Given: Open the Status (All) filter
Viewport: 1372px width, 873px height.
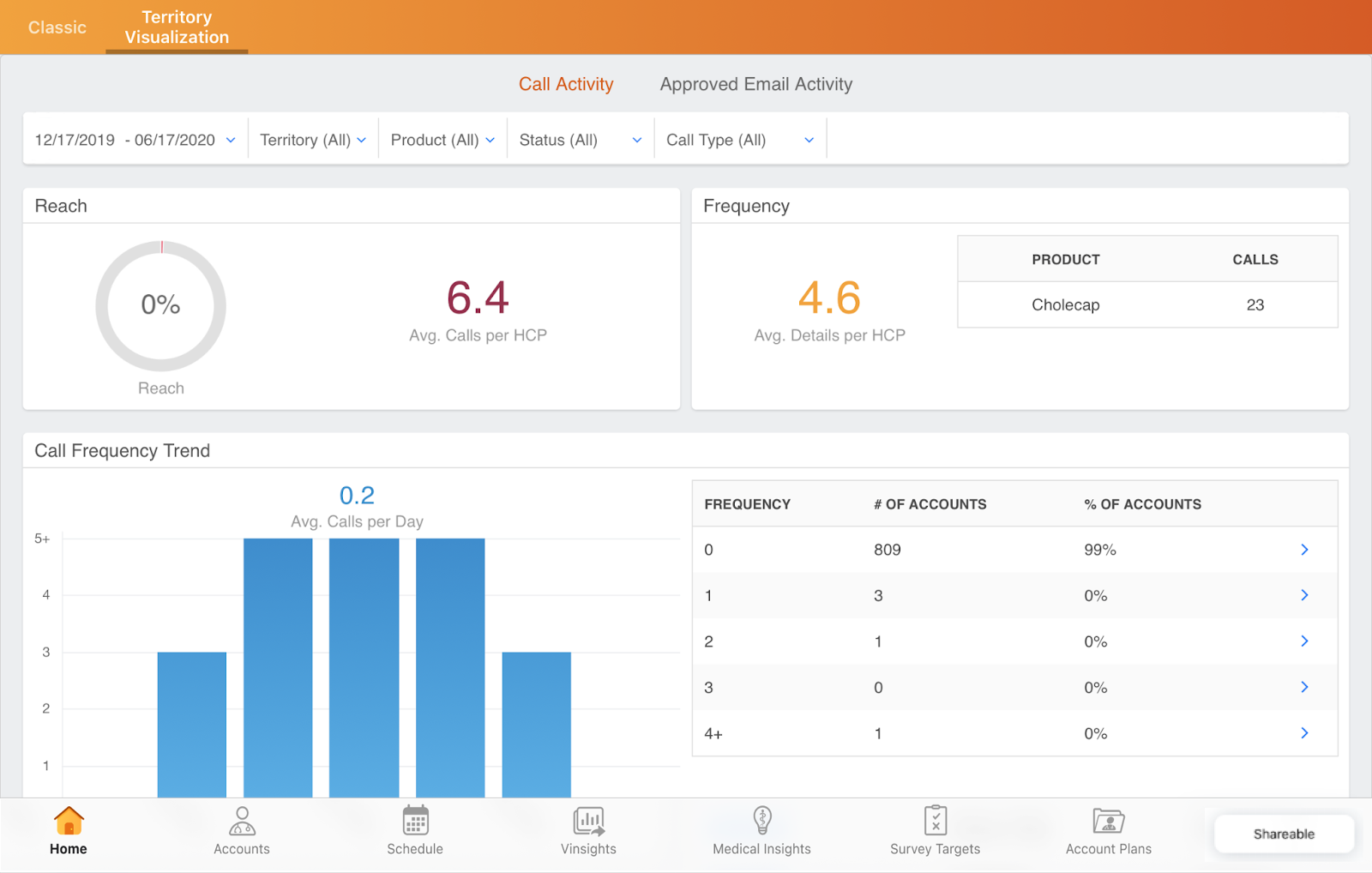Looking at the screenshot, I should click(x=580, y=140).
